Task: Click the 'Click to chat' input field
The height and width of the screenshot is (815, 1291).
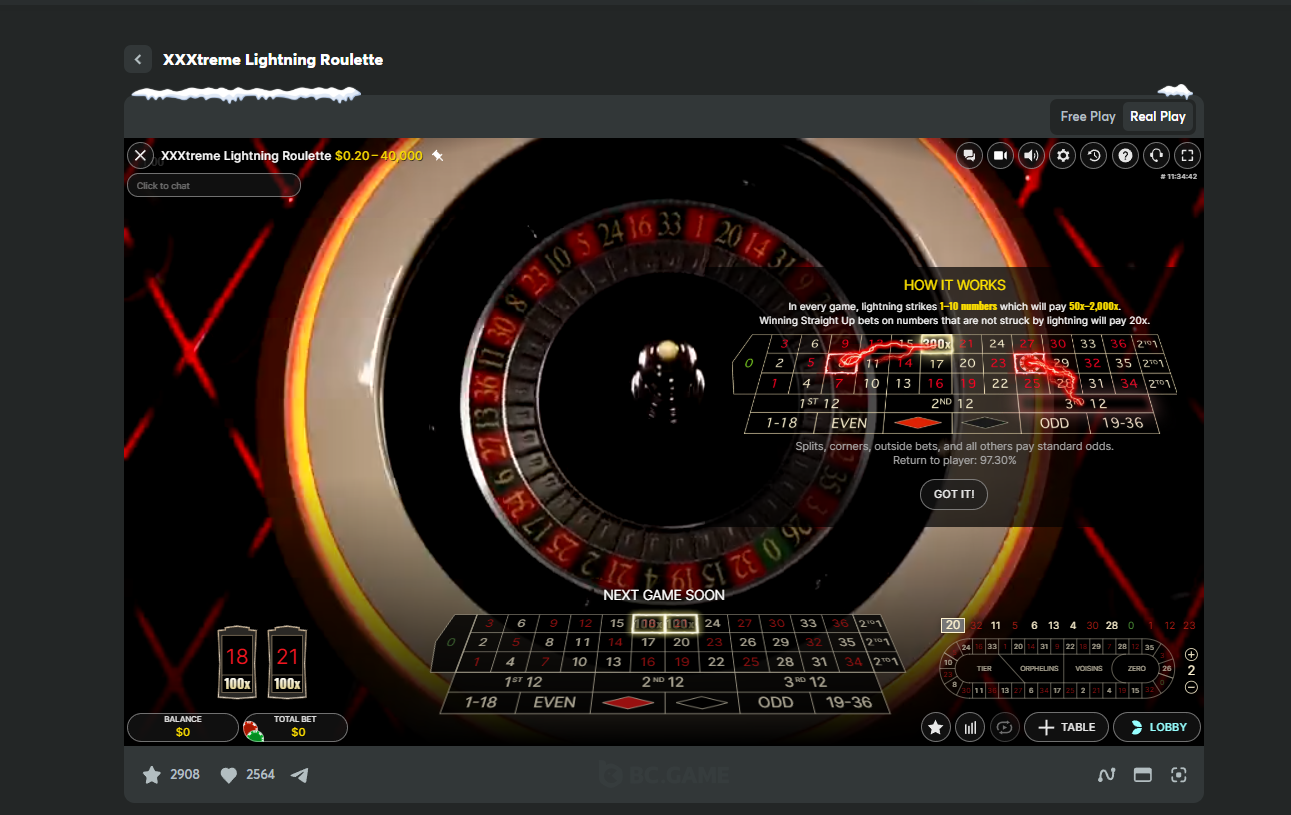Action: (213, 186)
